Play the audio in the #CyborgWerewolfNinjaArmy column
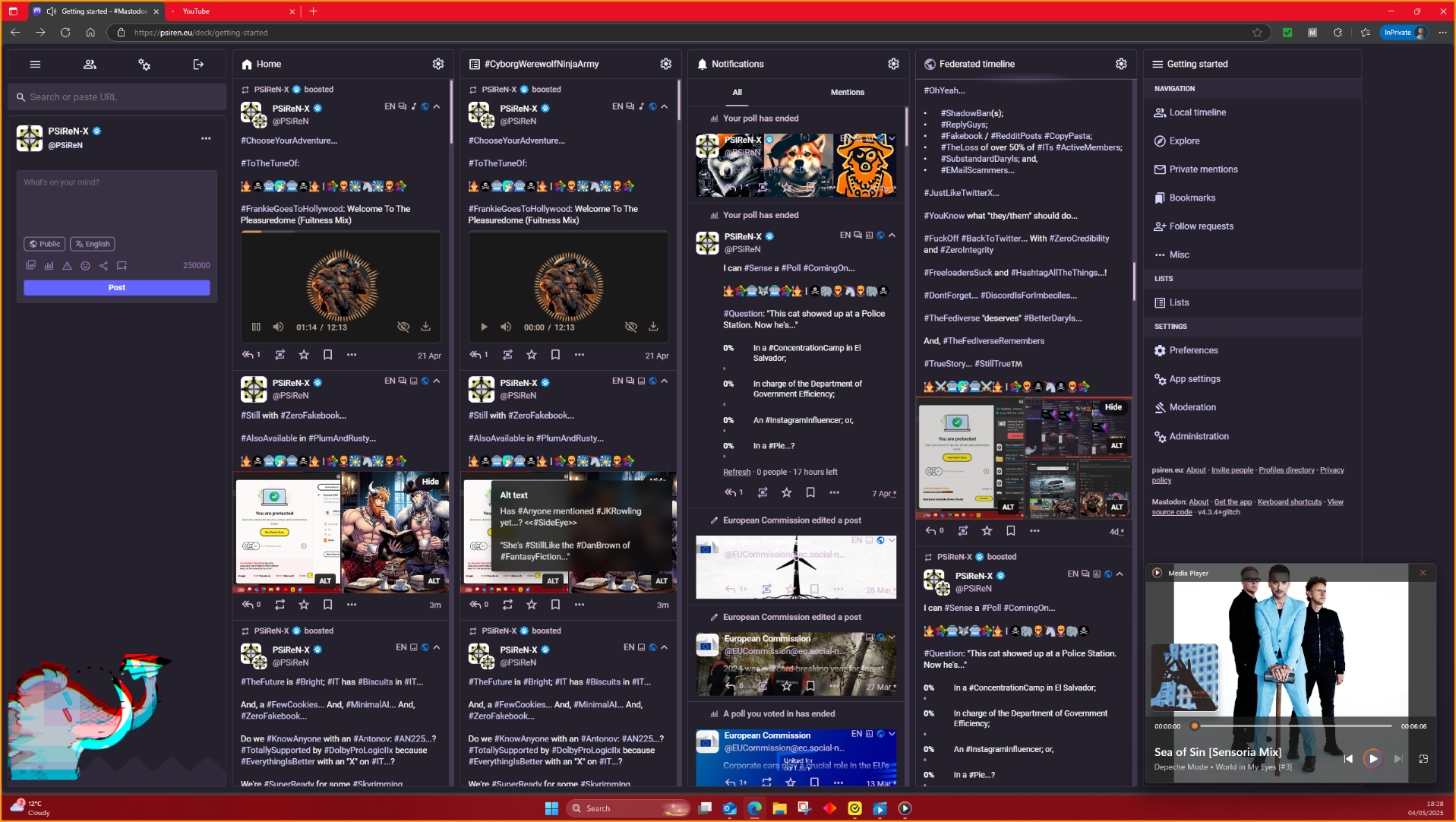The width and height of the screenshot is (1456, 822). coord(484,327)
